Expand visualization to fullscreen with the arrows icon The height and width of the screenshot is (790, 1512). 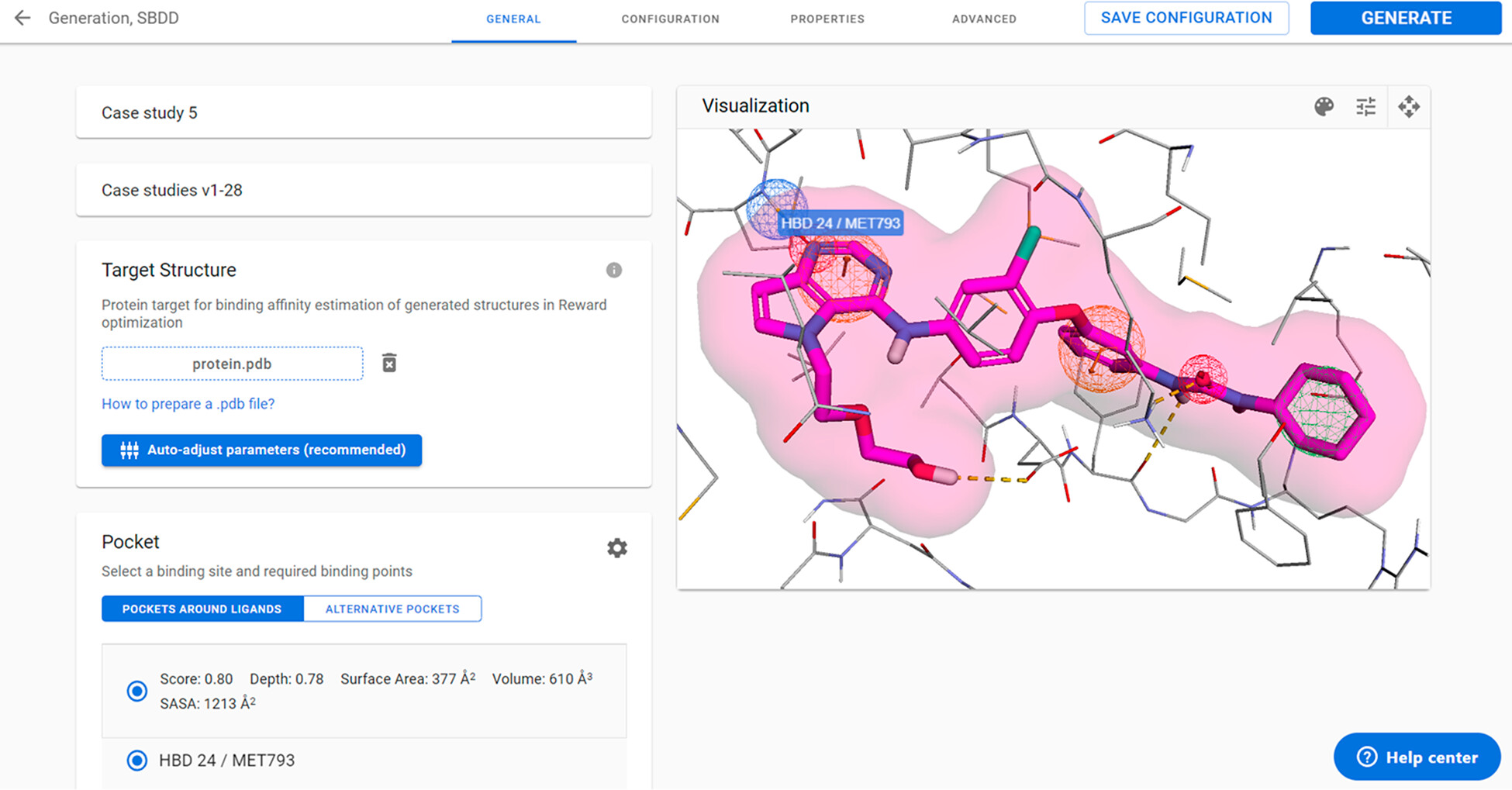(1409, 106)
